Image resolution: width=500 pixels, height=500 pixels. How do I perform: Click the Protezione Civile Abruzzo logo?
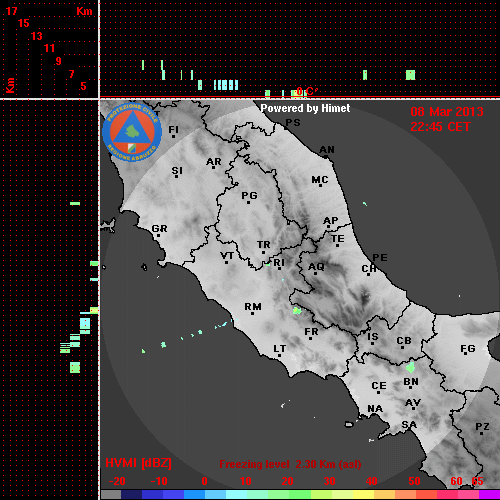[132, 132]
